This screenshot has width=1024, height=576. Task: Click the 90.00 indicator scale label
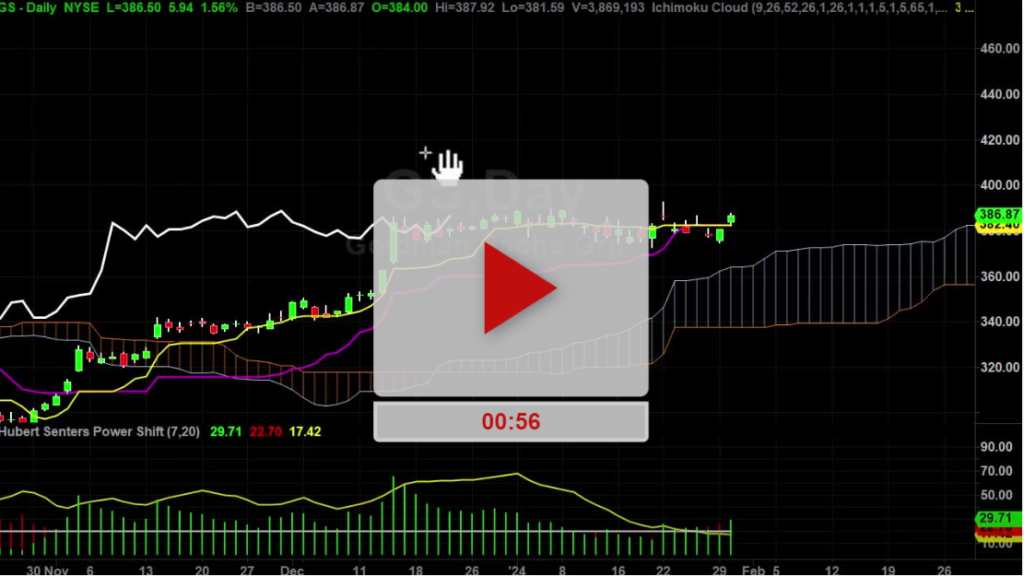coord(997,447)
